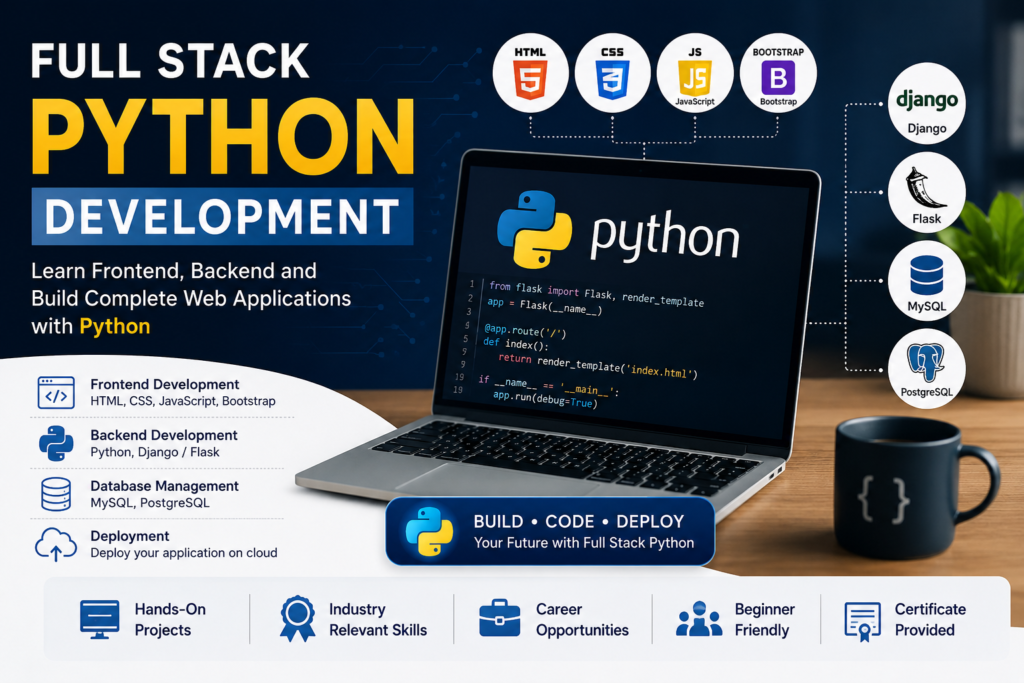Click the Bootstrap B icon
This screenshot has width=1024, height=683.
point(778,78)
